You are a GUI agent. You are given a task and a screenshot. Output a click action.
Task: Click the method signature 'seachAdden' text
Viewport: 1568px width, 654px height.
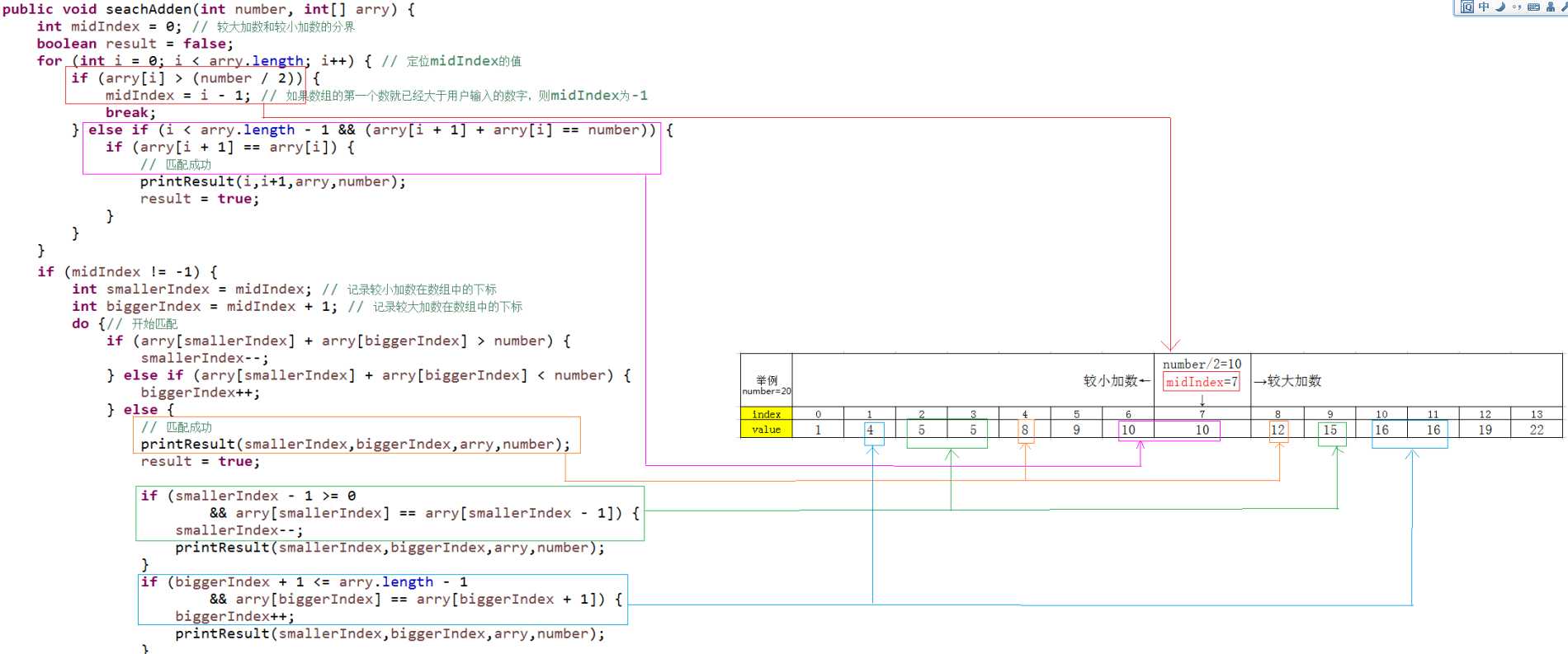pyautogui.click(x=149, y=9)
